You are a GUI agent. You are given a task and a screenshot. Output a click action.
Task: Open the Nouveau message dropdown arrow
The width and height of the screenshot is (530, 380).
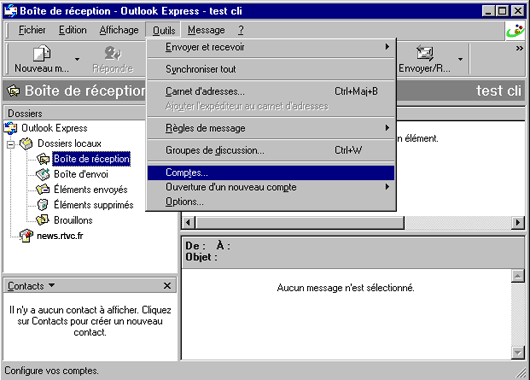(x=77, y=59)
